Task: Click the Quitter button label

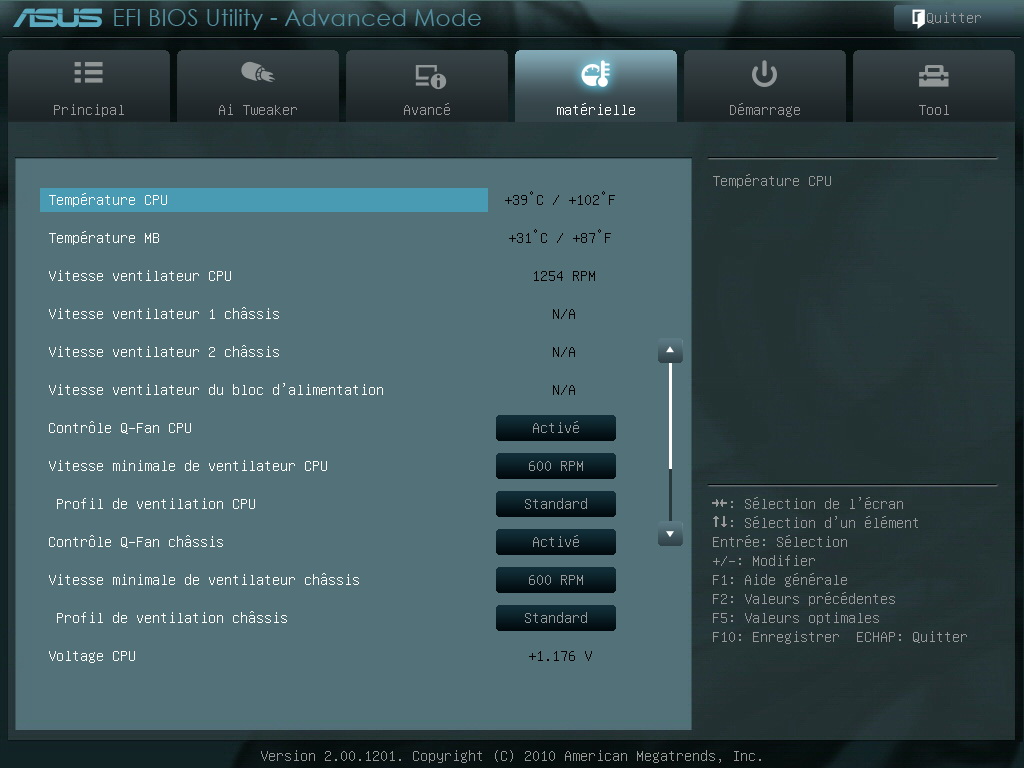Action: point(953,18)
